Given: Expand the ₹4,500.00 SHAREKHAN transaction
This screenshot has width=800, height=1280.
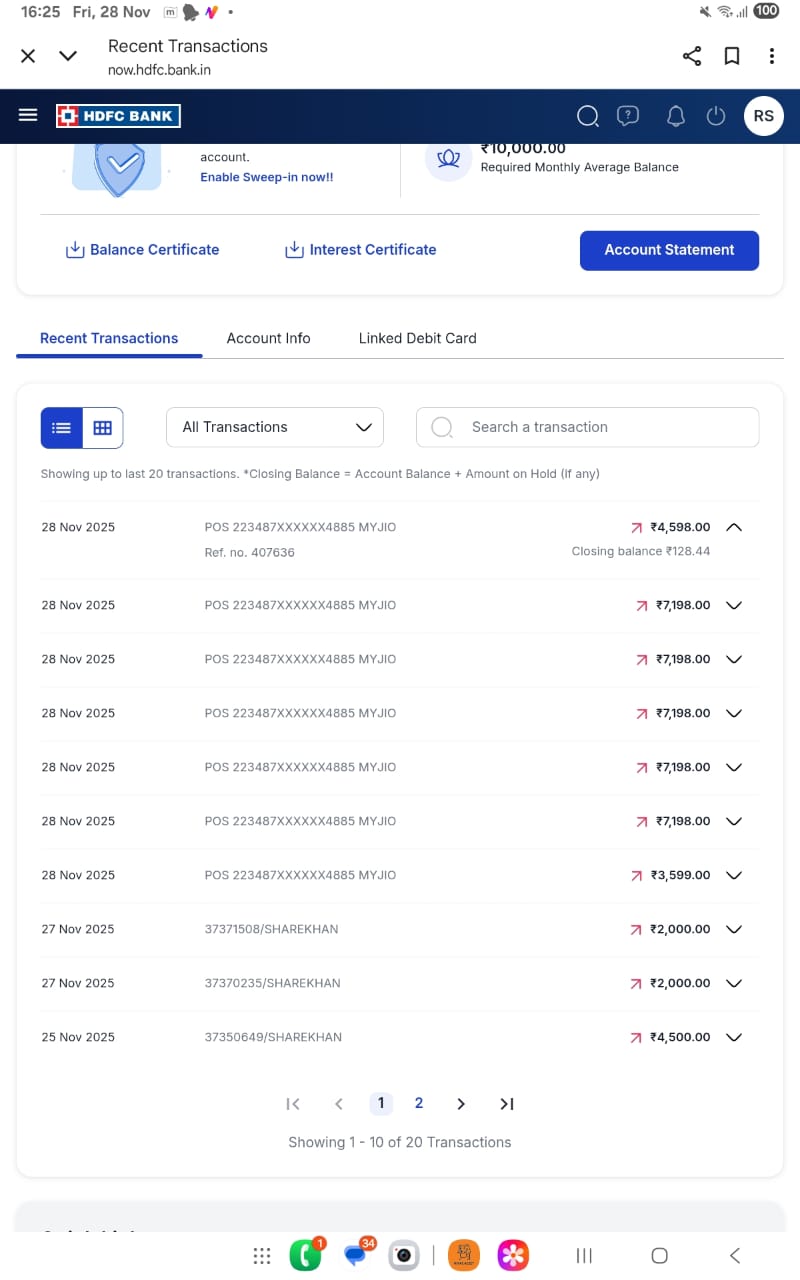Looking at the screenshot, I should point(733,1037).
